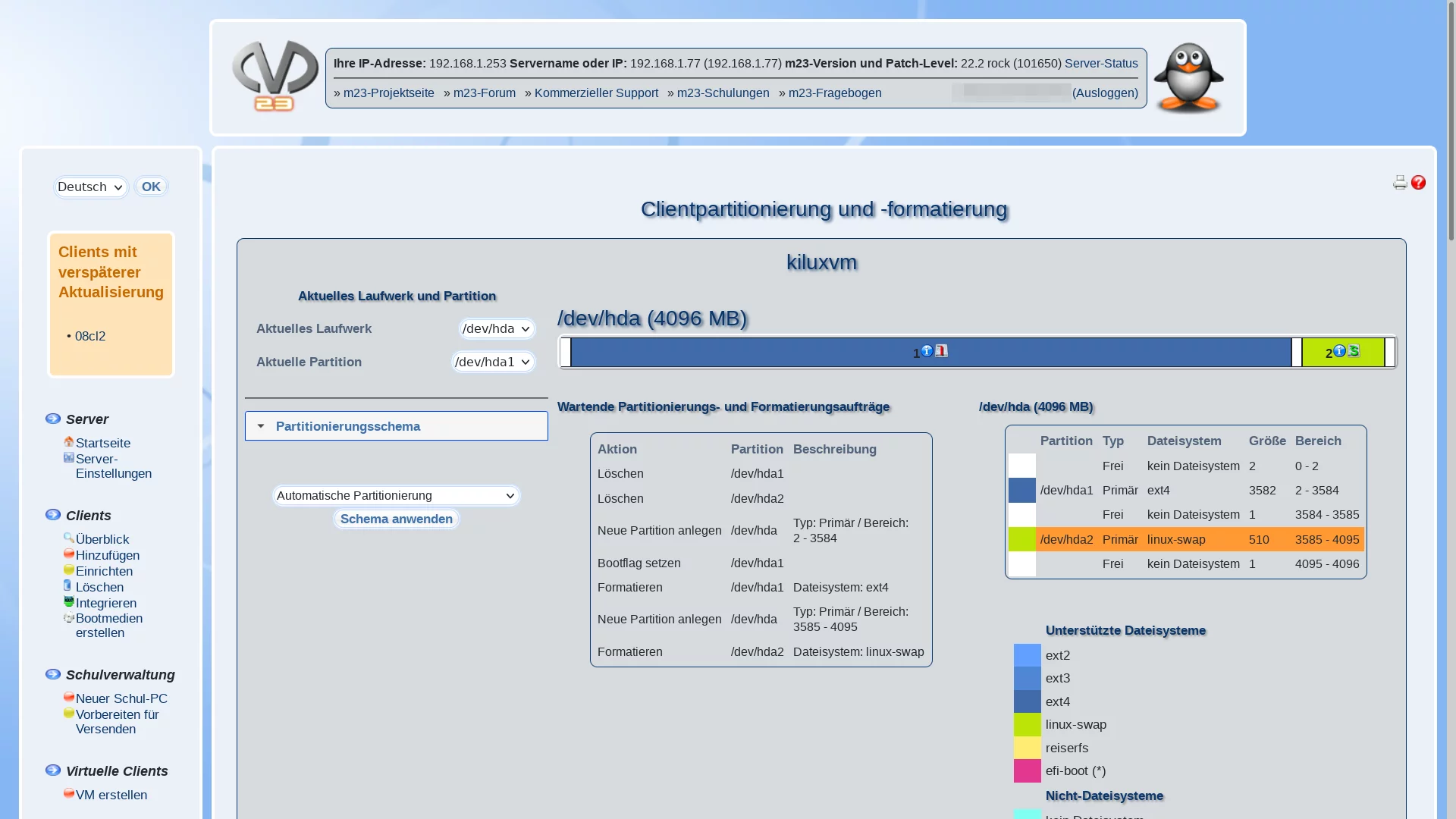This screenshot has width=1456, height=819.
Task: Click the info icon on partition 2 bar
Action: pos(1339,351)
